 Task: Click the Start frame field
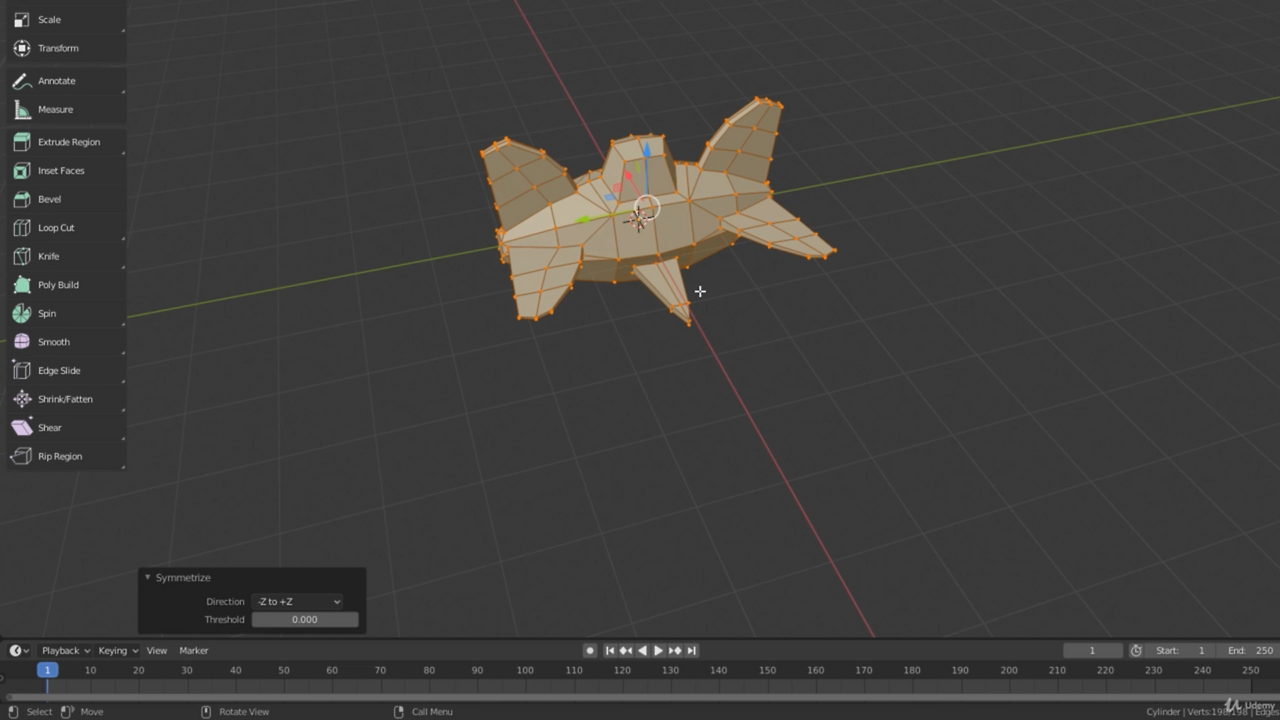coord(1180,650)
